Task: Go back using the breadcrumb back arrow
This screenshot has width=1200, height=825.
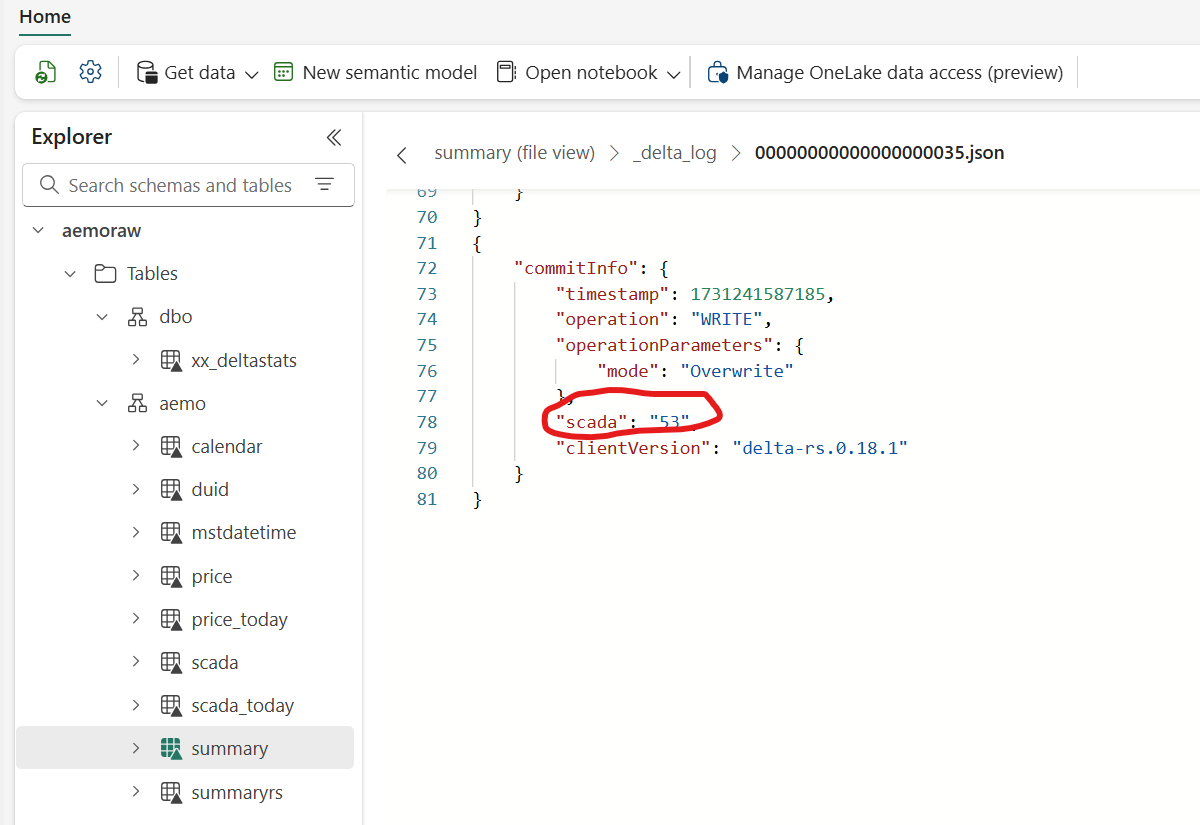Action: (402, 154)
